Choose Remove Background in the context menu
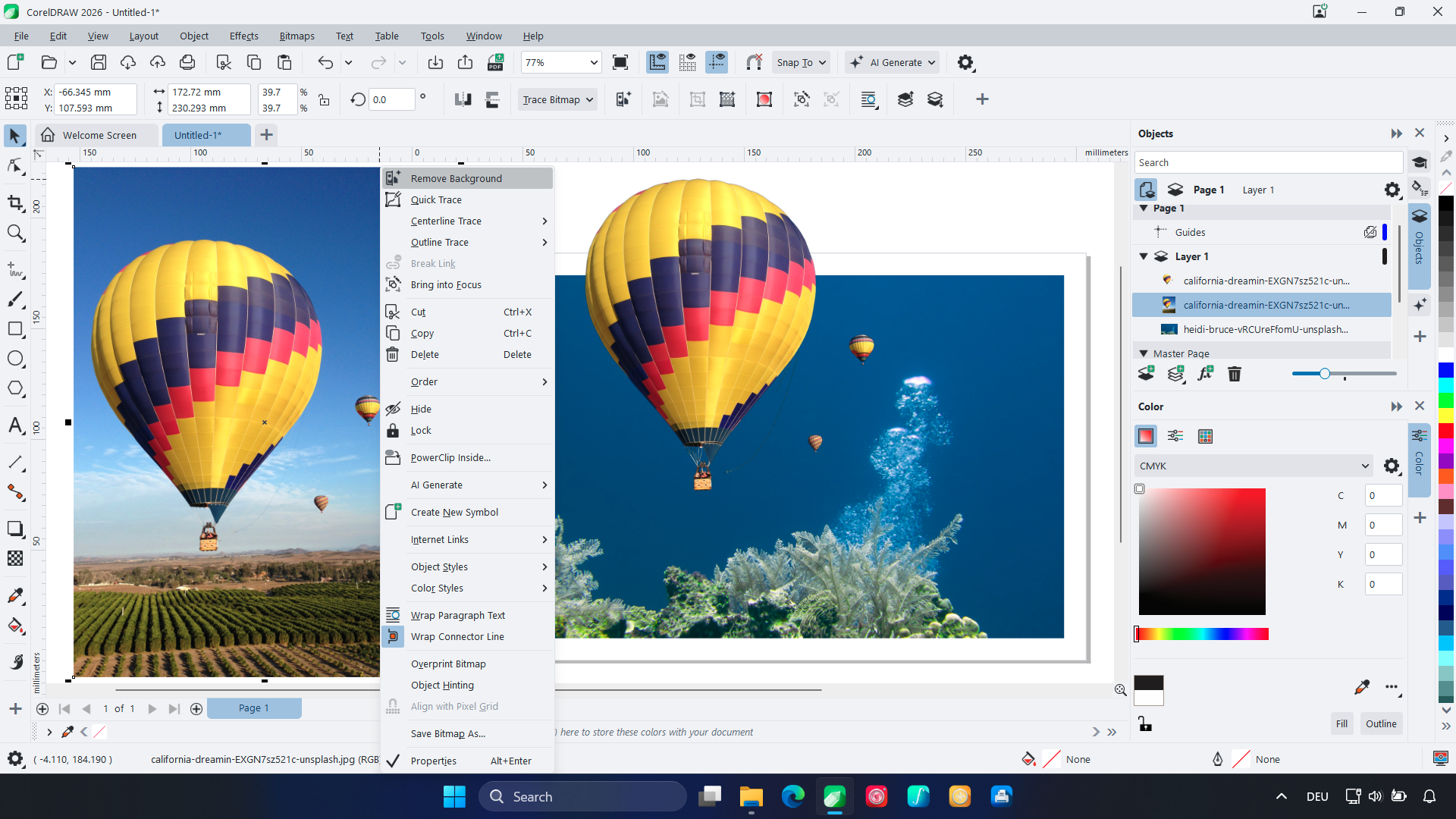 pos(456,177)
